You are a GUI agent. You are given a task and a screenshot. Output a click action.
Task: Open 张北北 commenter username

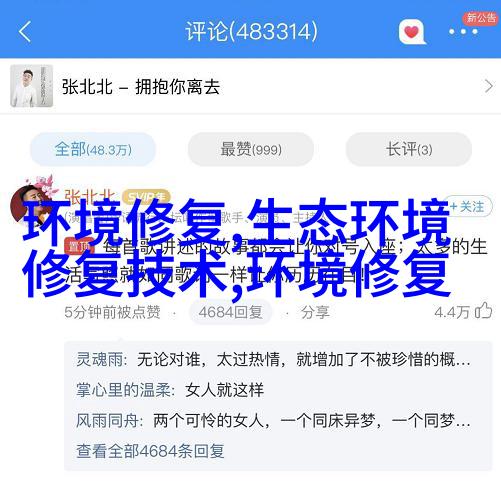90,196
